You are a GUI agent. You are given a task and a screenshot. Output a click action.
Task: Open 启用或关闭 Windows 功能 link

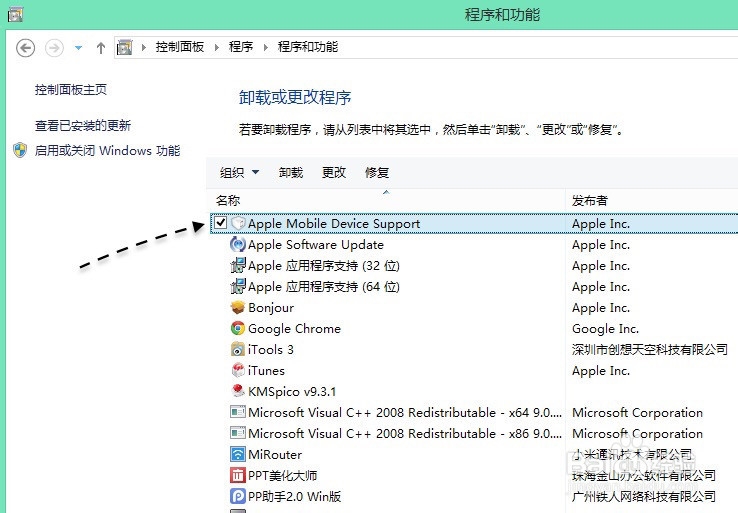point(107,151)
